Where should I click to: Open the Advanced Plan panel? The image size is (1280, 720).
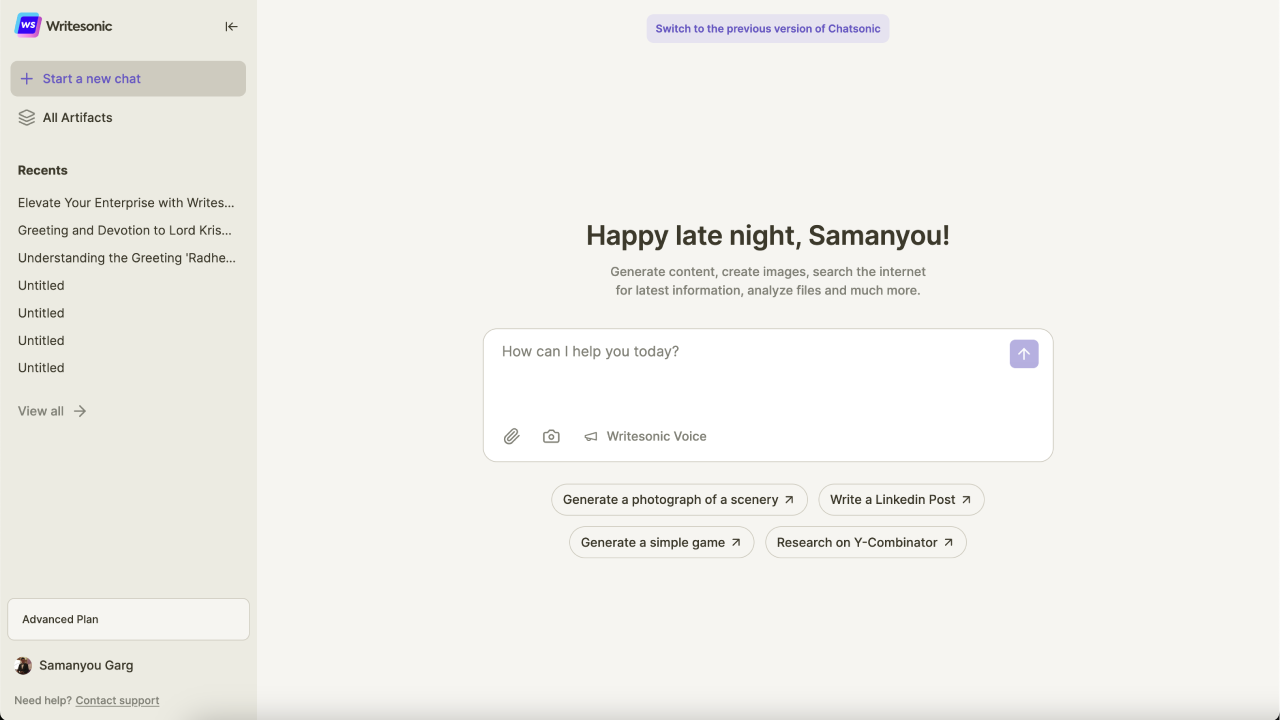(x=128, y=619)
